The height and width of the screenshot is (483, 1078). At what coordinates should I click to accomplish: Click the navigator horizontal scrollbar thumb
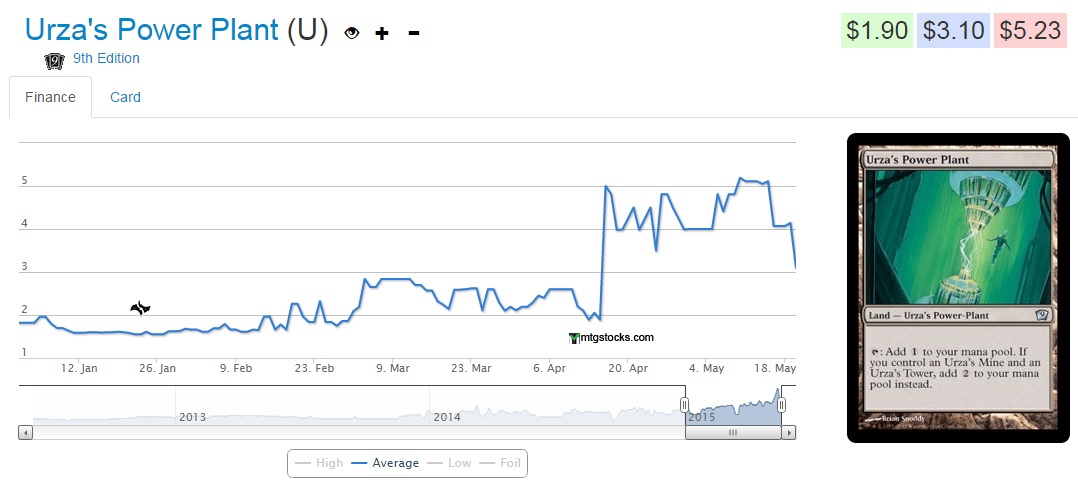732,433
